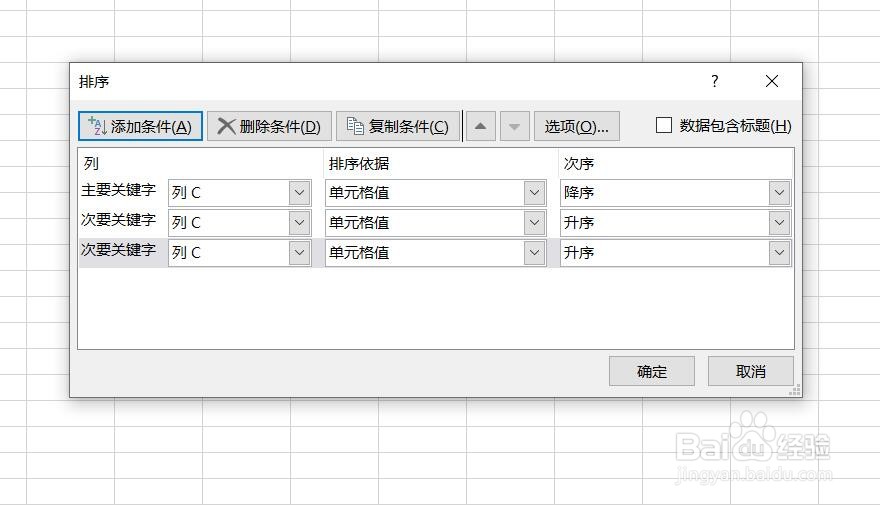Viewport: 880px width, 505px height.
Task: Open the Options (选项) button
Action: (x=576, y=126)
